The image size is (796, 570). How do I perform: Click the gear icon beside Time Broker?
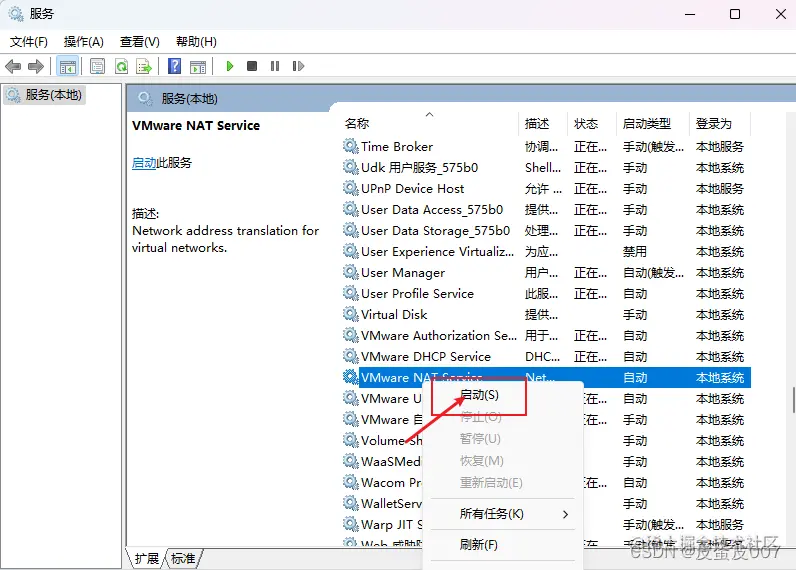click(350, 146)
